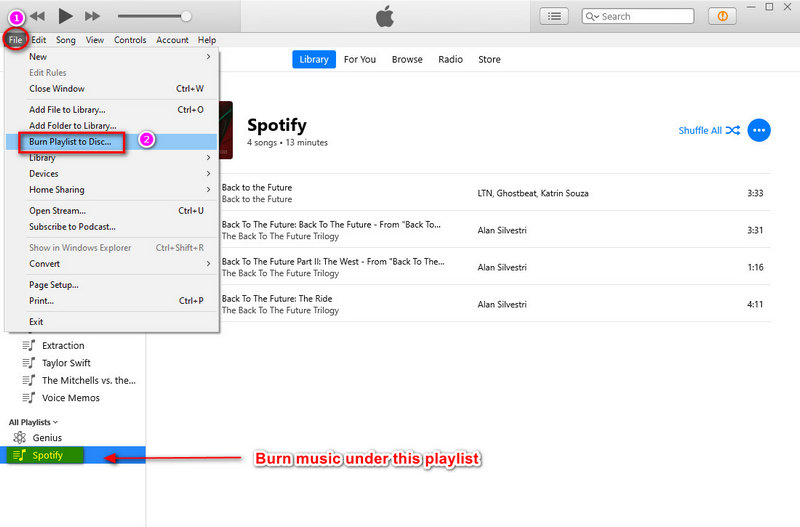800x527 pixels.
Task: Click the Search input field
Action: pyautogui.click(x=638, y=16)
